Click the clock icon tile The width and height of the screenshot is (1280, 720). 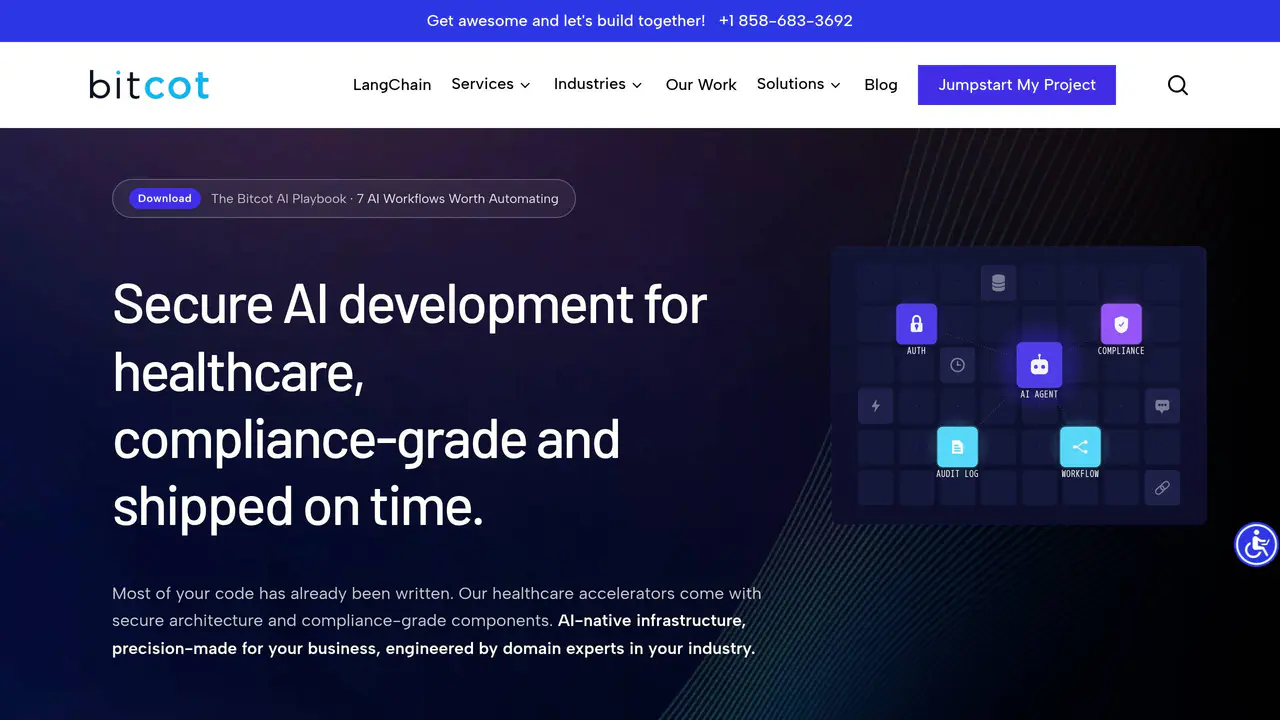point(957,365)
